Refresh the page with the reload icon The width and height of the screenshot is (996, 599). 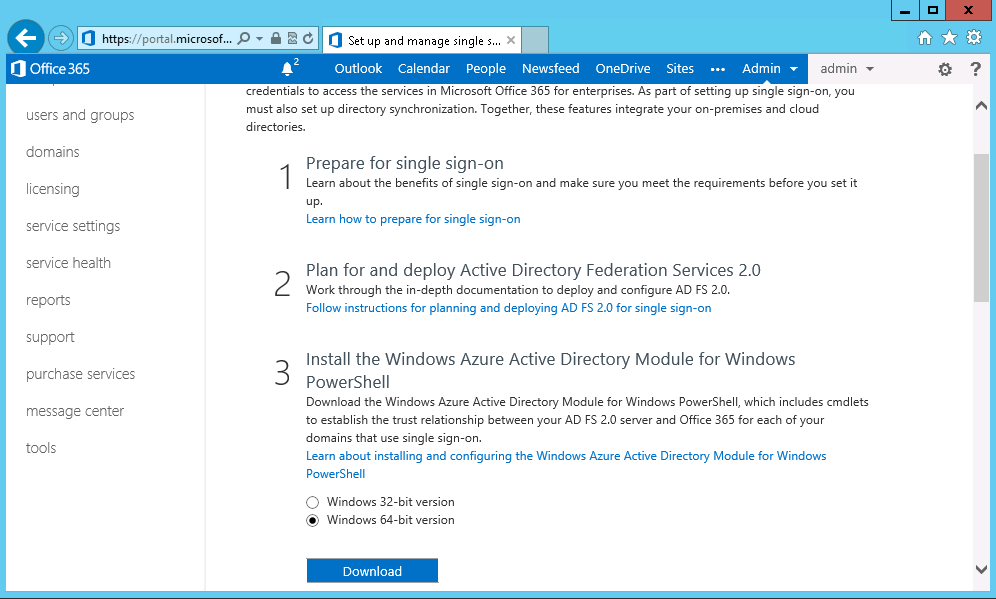tap(308, 39)
